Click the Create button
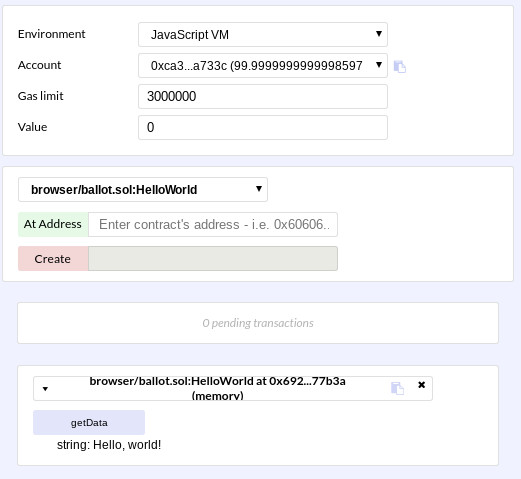521x479 pixels. coord(53,258)
